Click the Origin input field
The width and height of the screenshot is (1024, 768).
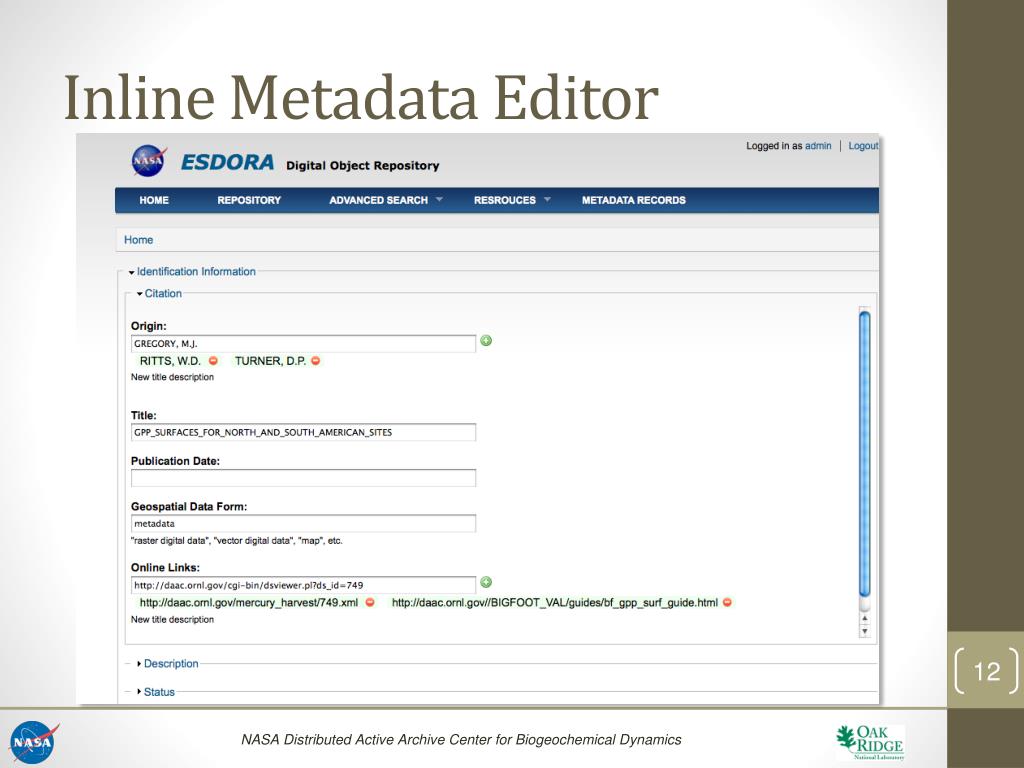(304, 344)
